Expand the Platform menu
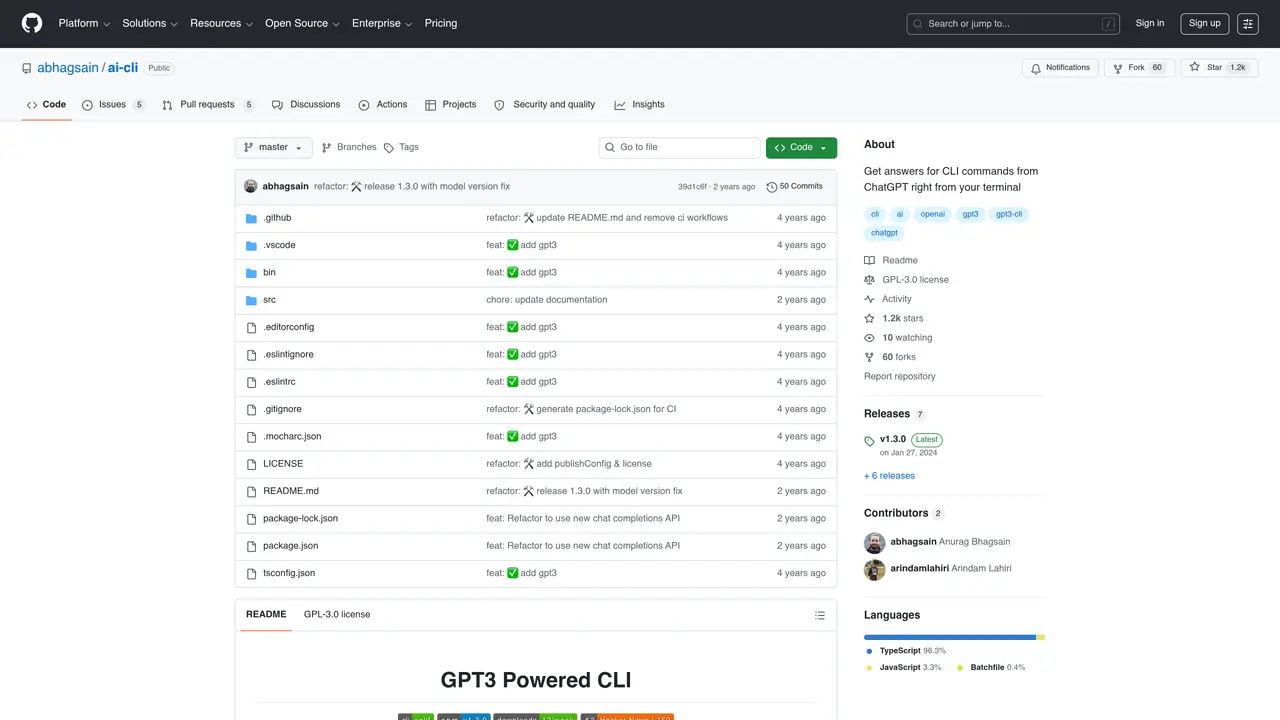The image size is (1280, 720). 84,23
